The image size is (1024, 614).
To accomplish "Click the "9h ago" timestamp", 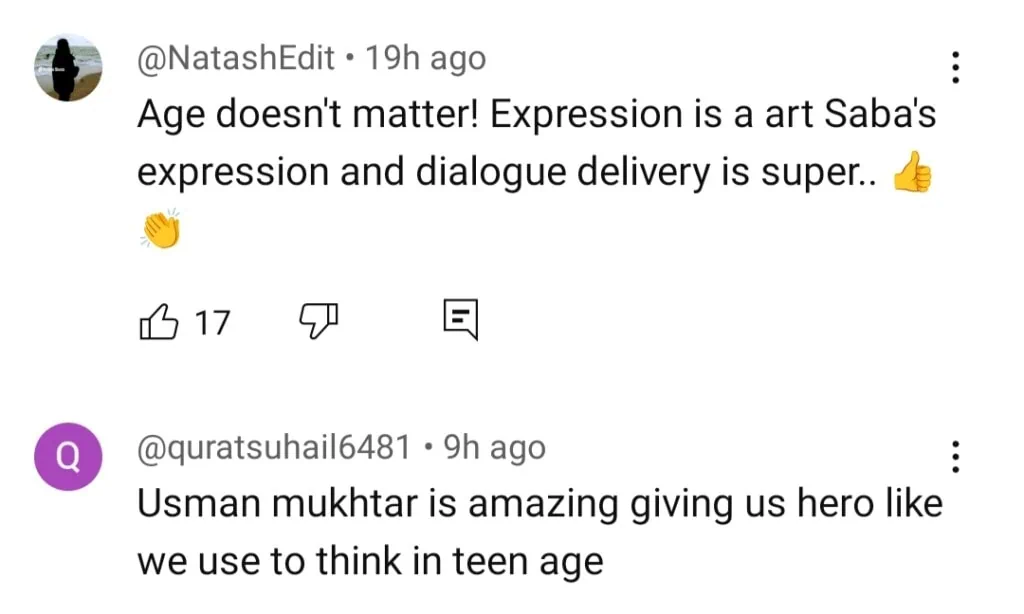I will [494, 448].
